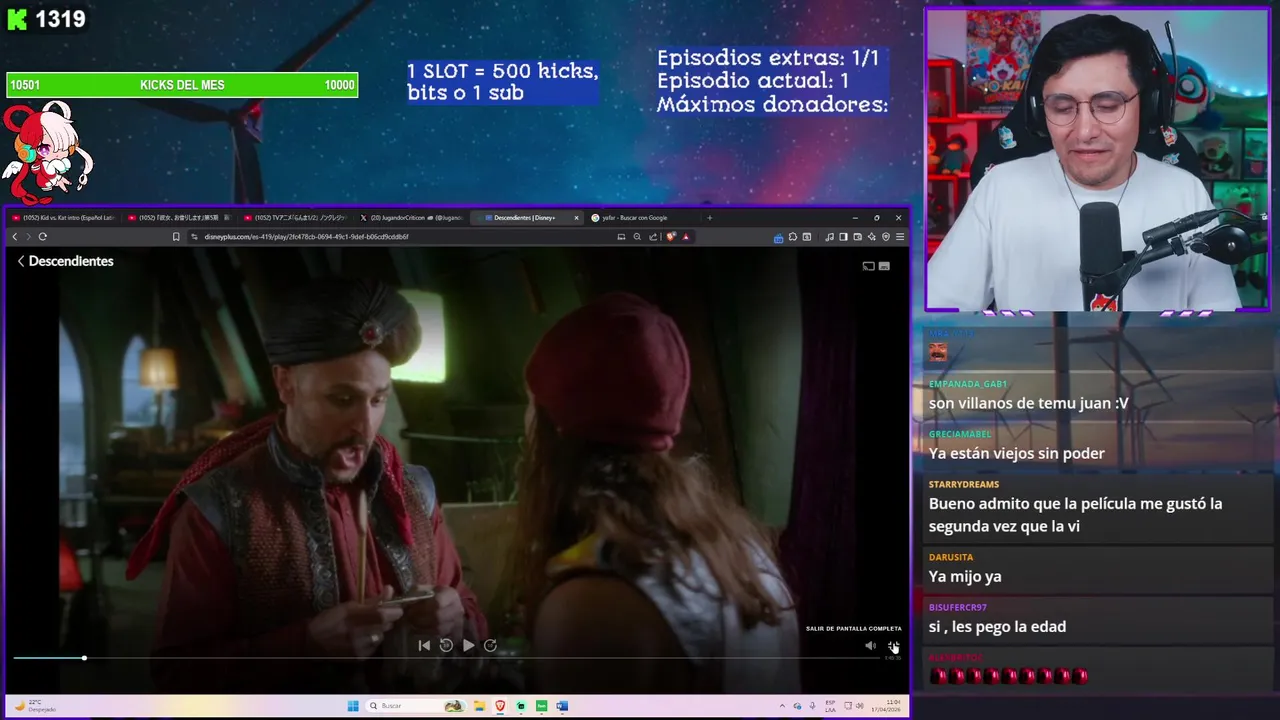1280x720 pixels.
Task: Switch to Kid vs. Kat intro tab
Action: point(63,217)
